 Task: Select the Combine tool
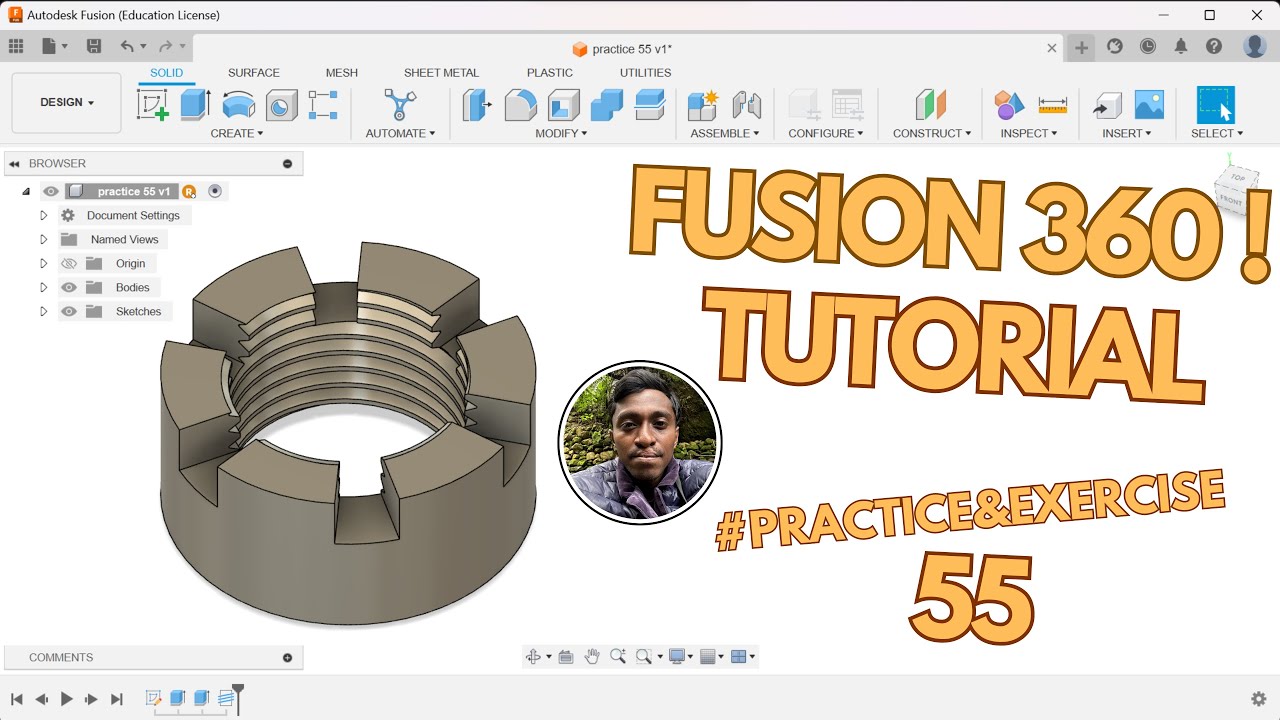[x=606, y=104]
